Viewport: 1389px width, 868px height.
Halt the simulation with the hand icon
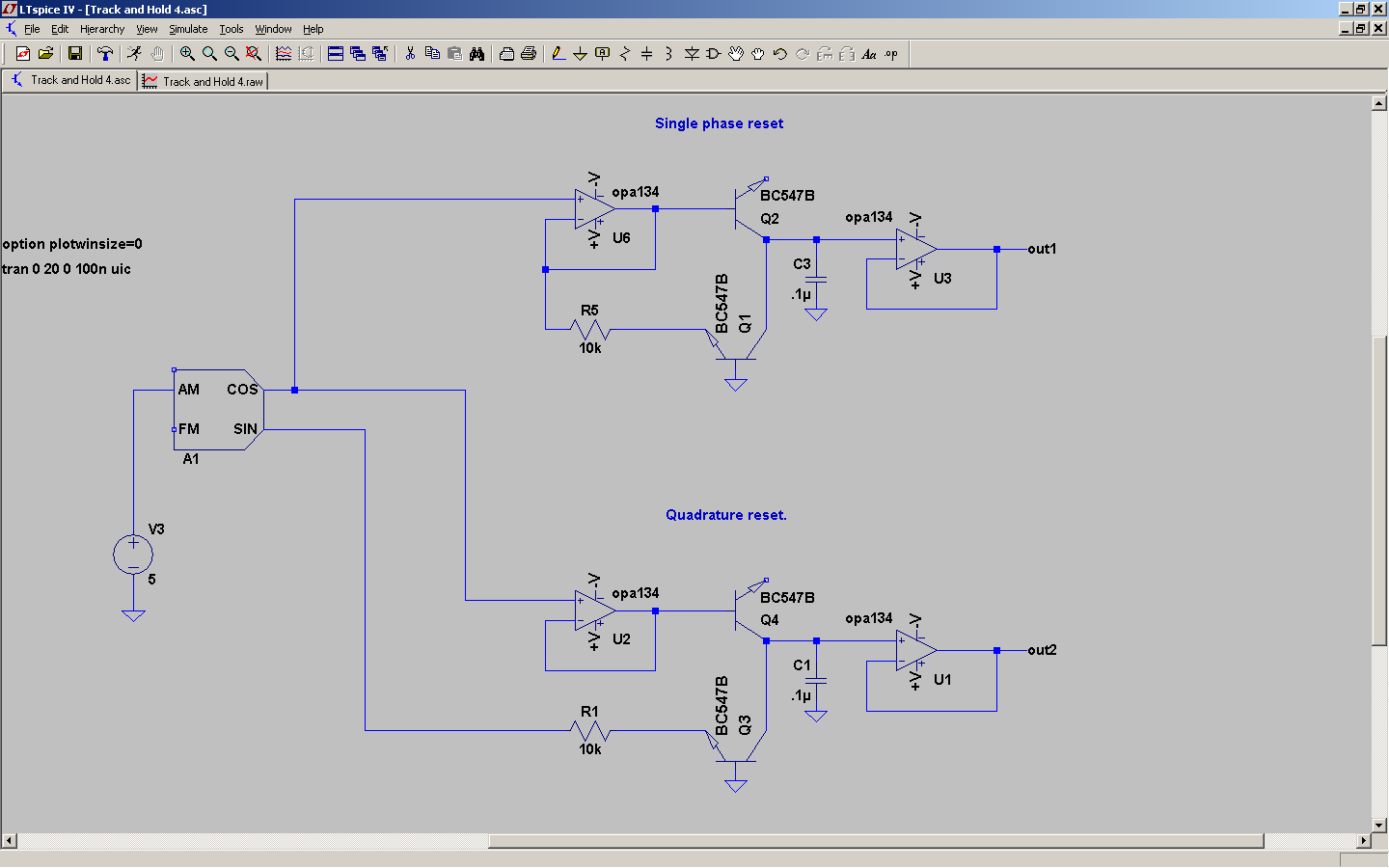pos(157,54)
